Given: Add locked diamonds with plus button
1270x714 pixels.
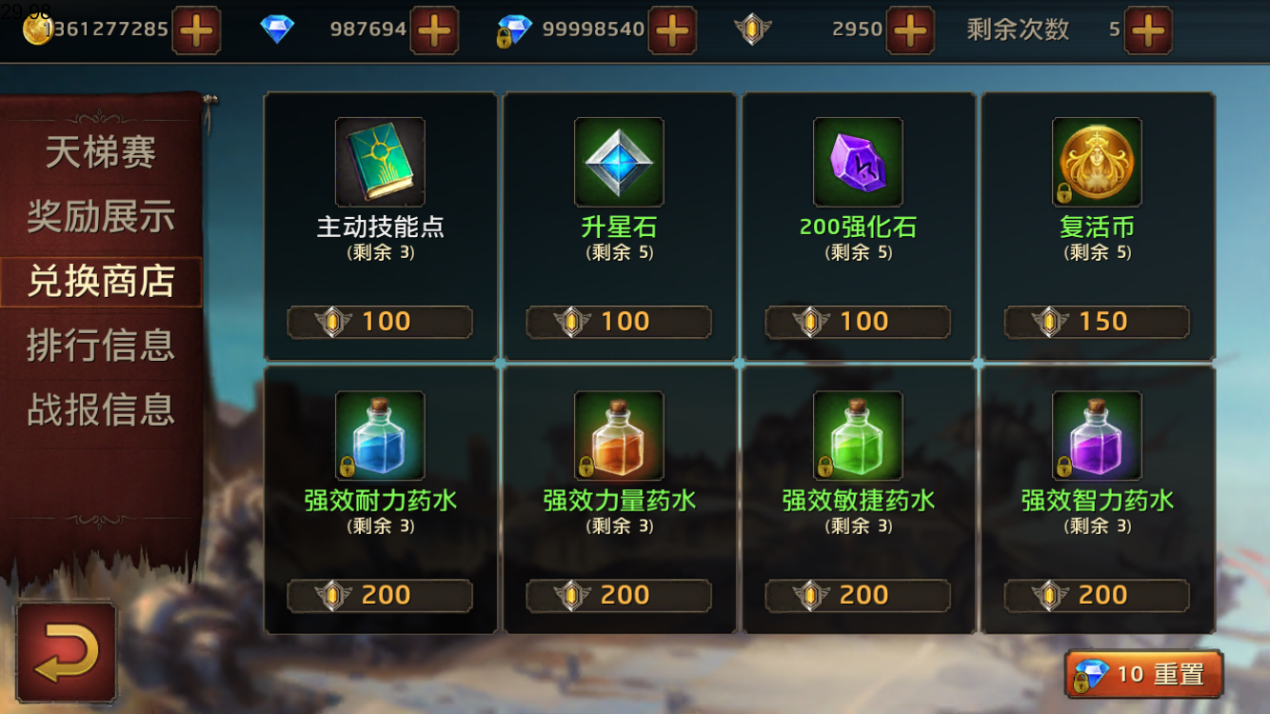Looking at the screenshot, I should pos(672,30).
